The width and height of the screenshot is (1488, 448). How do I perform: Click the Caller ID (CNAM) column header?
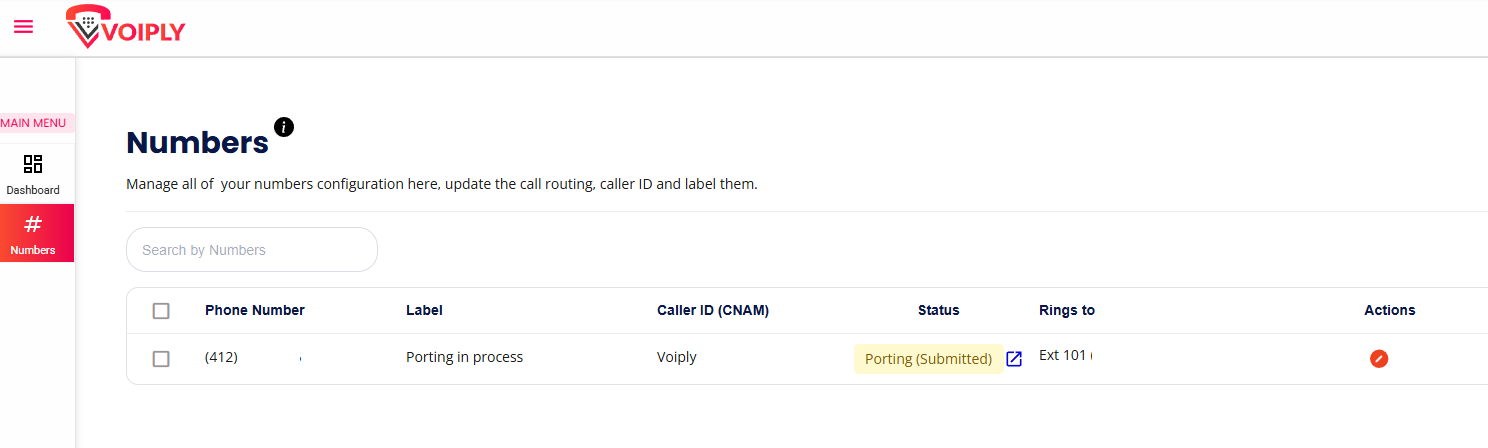[713, 310]
